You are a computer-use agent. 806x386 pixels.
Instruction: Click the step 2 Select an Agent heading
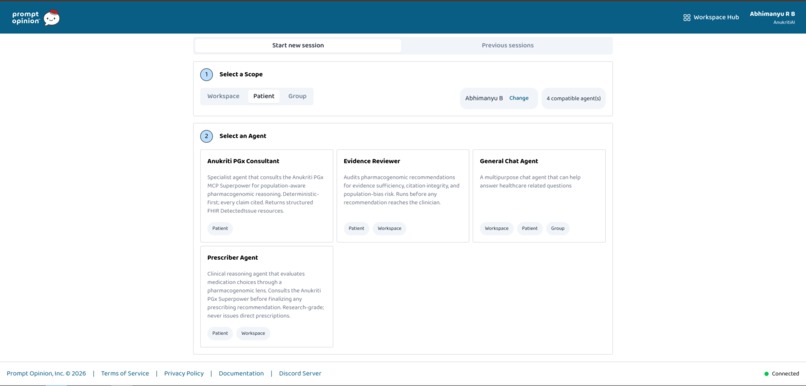click(x=243, y=136)
